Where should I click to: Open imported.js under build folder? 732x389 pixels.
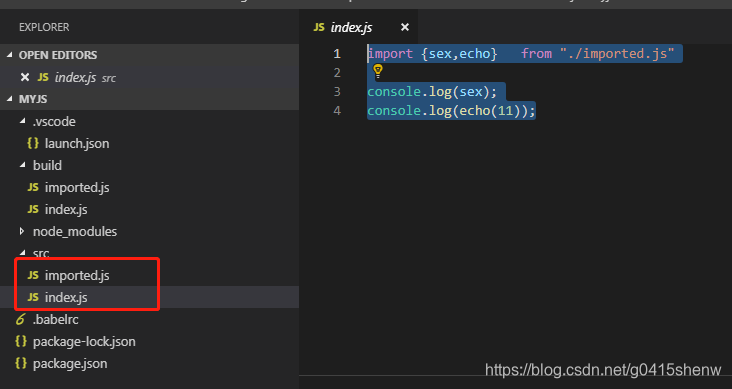coord(77,187)
